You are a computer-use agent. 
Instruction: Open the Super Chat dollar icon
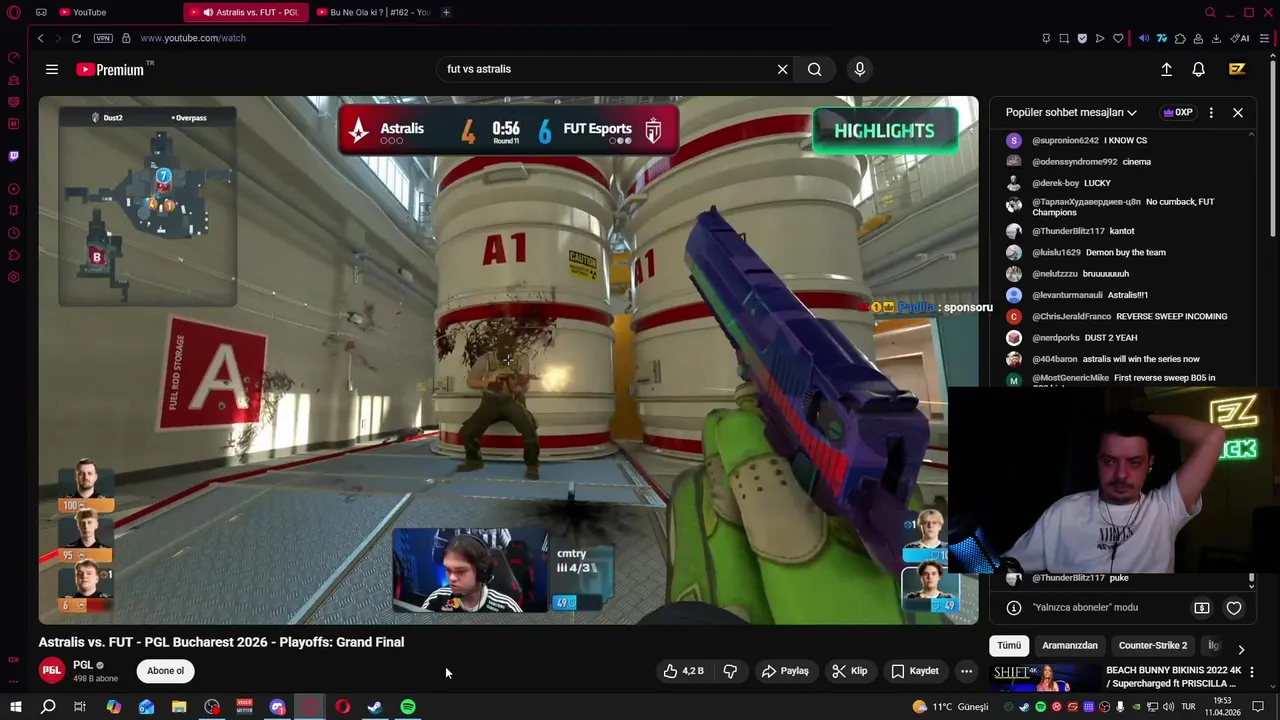coord(1202,608)
